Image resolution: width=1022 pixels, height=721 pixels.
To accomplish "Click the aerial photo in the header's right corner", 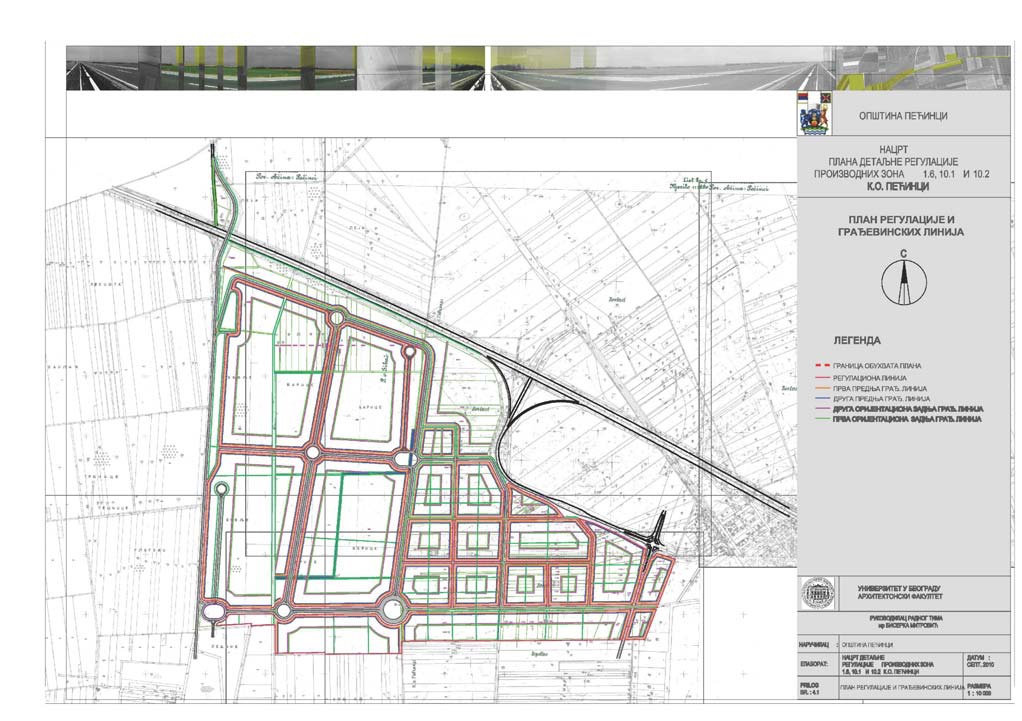I will coord(921,68).
